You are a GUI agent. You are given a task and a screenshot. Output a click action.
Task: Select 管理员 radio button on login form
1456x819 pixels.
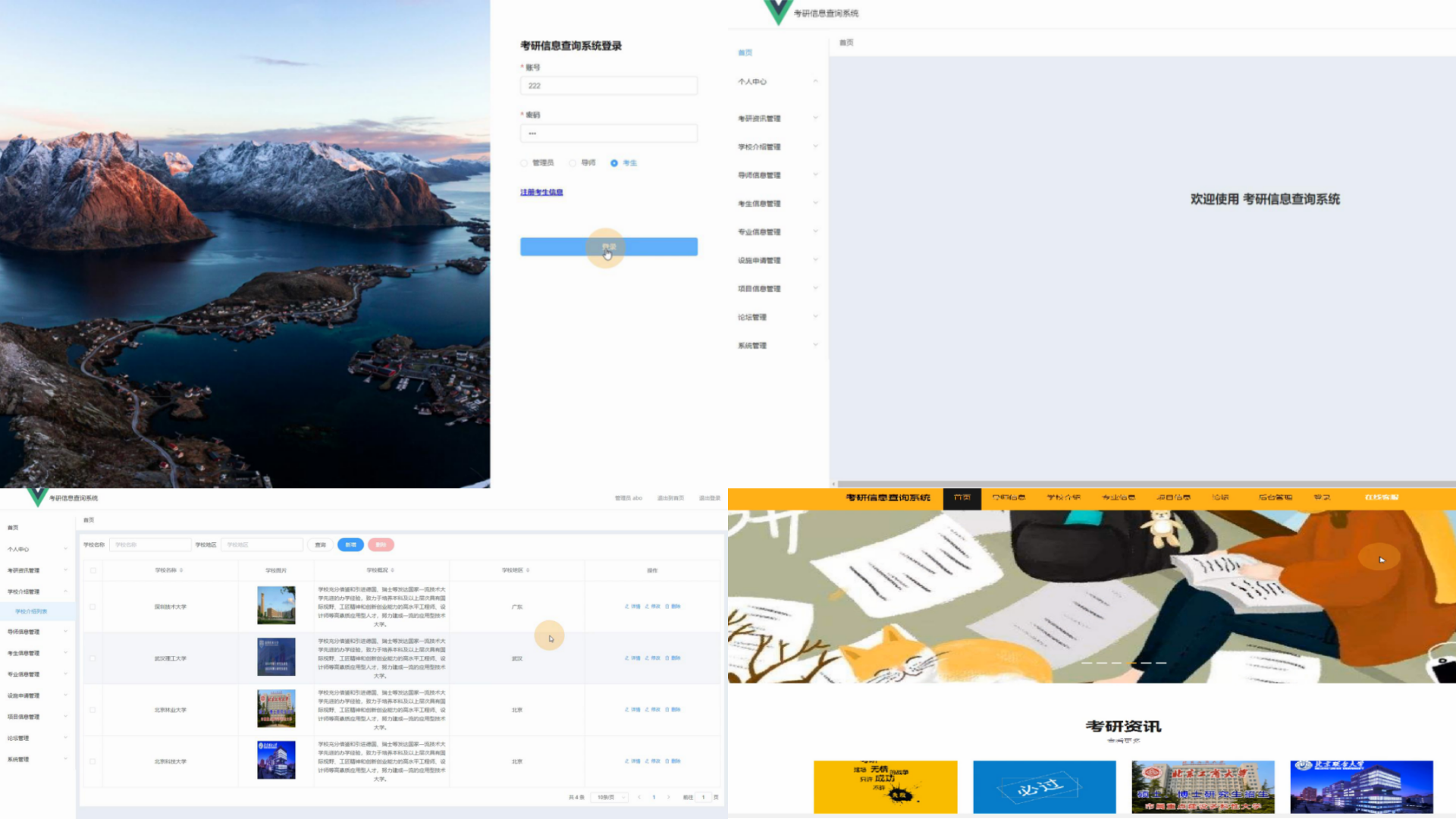coord(524,162)
